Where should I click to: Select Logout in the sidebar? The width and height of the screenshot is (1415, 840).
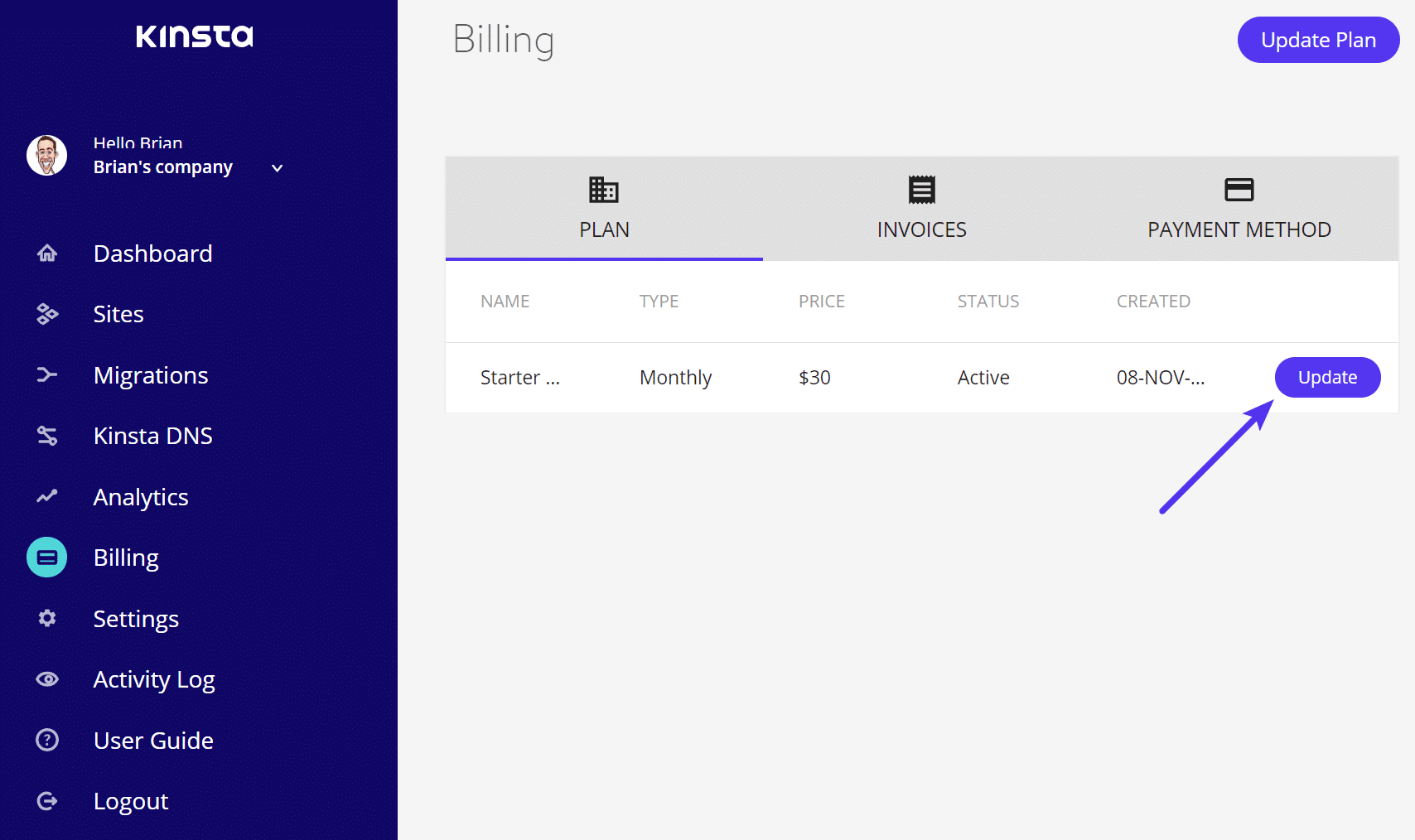131,801
